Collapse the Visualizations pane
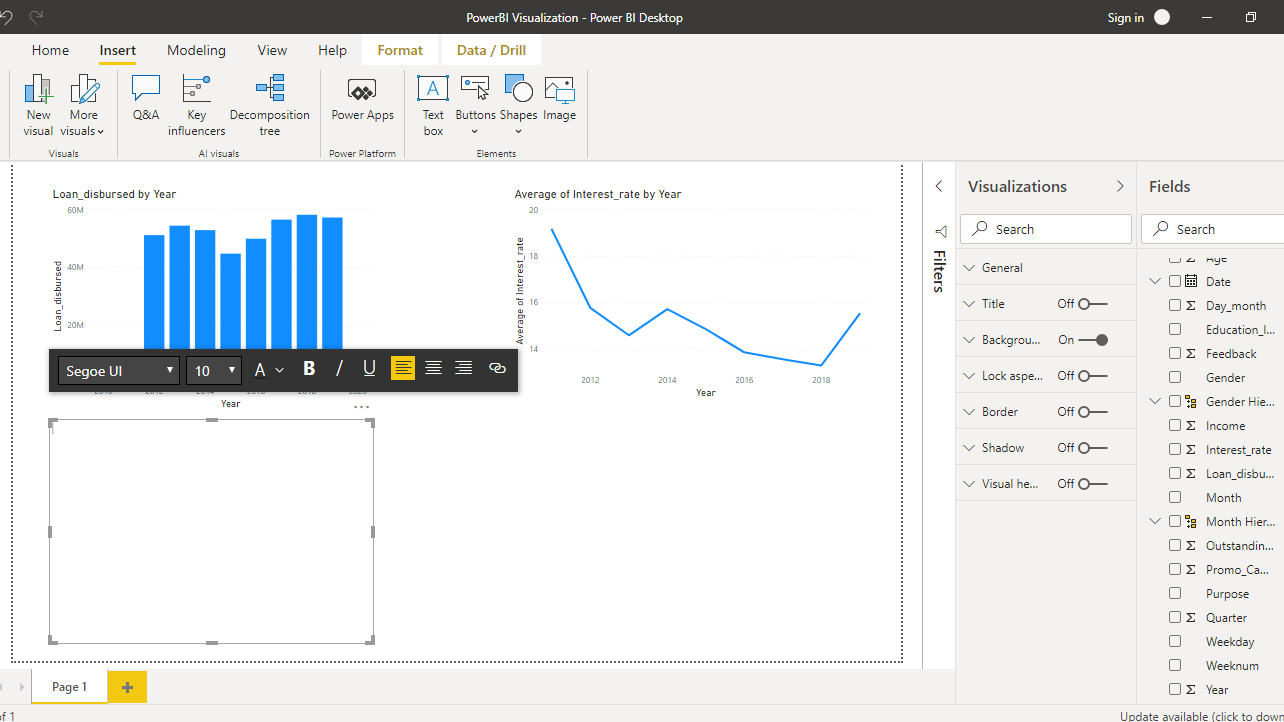This screenshot has width=1284, height=722. 1120,186
